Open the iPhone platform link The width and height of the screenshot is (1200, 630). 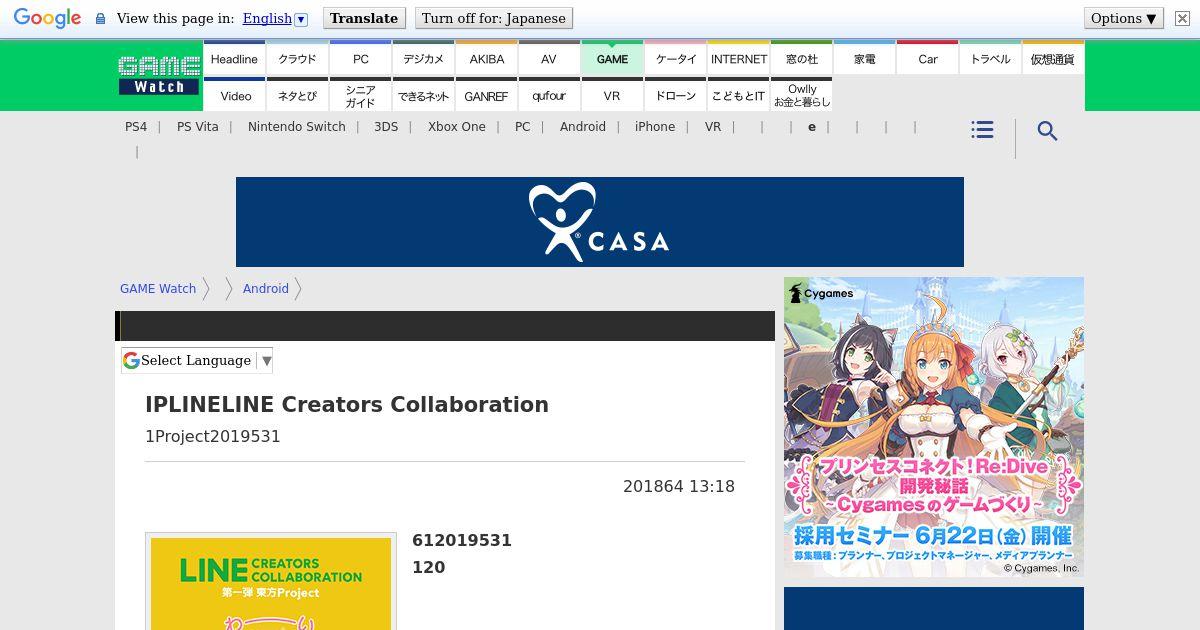click(655, 127)
